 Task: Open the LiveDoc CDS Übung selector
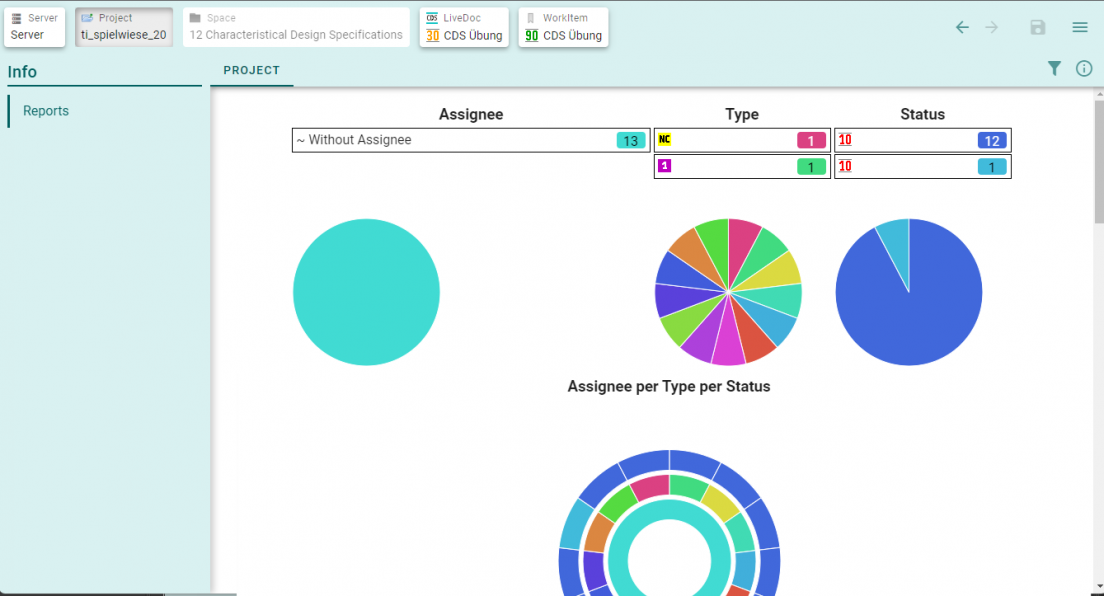[464, 27]
